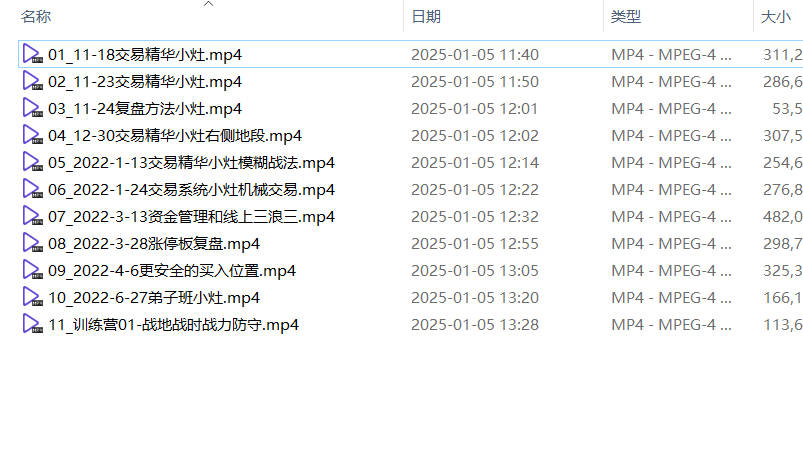This screenshot has height=451, width=803.
Task: Sort files by the 日期 column header
Action: (x=426, y=16)
